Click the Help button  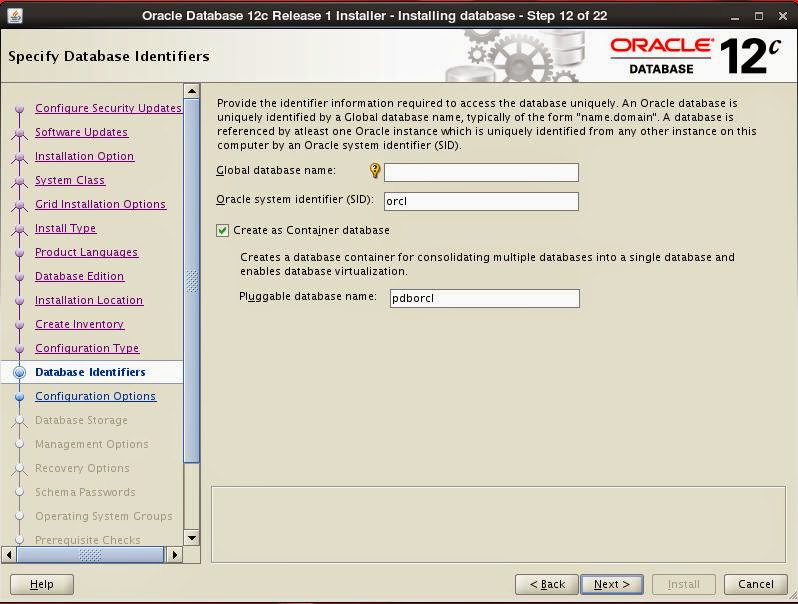[42, 584]
